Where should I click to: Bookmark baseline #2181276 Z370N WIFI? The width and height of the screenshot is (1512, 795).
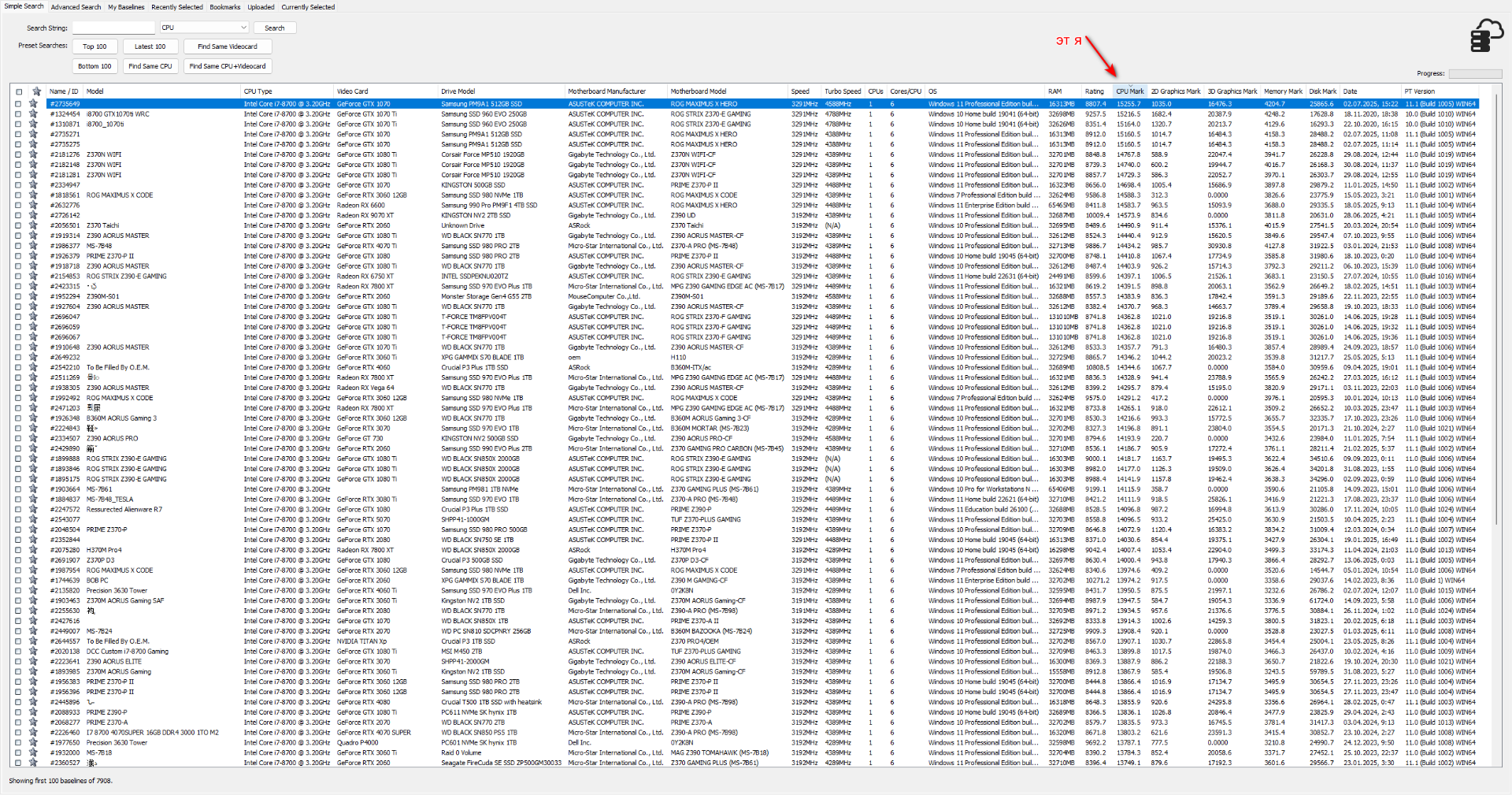click(34, 154)
